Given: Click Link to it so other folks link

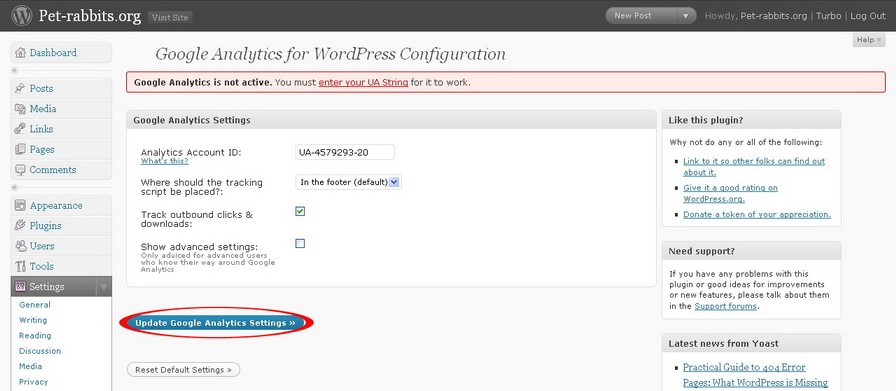Looking at the screenshot, I should pyautogui.click(x=754, y=167).
